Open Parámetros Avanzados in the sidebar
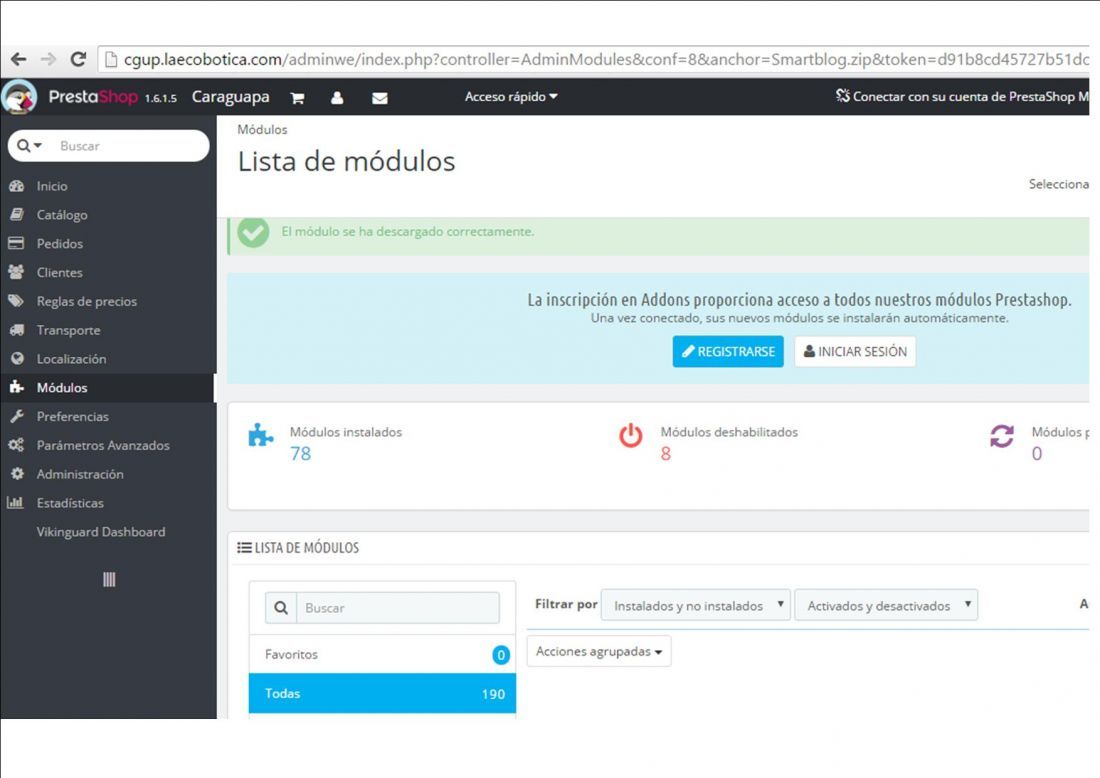Viewport: 1100px width, 778px height. pos(103,445)
